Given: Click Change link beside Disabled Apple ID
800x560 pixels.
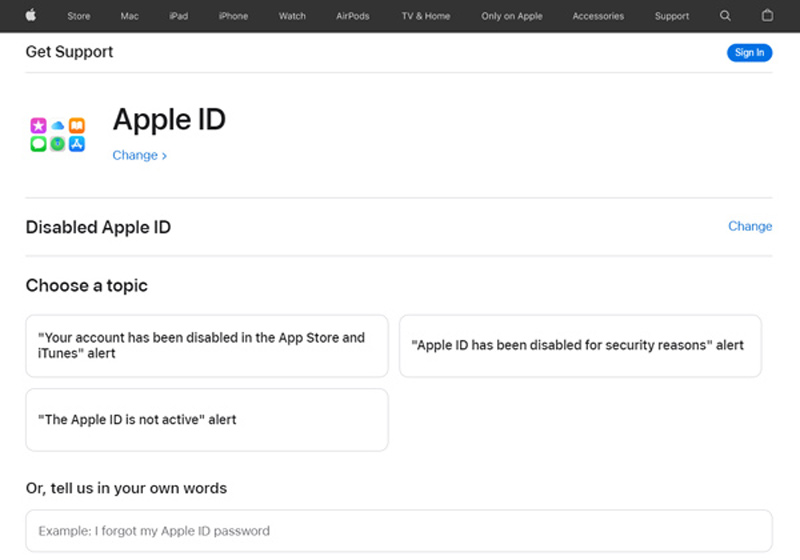Looking at the screenshot, I should 749,226.
